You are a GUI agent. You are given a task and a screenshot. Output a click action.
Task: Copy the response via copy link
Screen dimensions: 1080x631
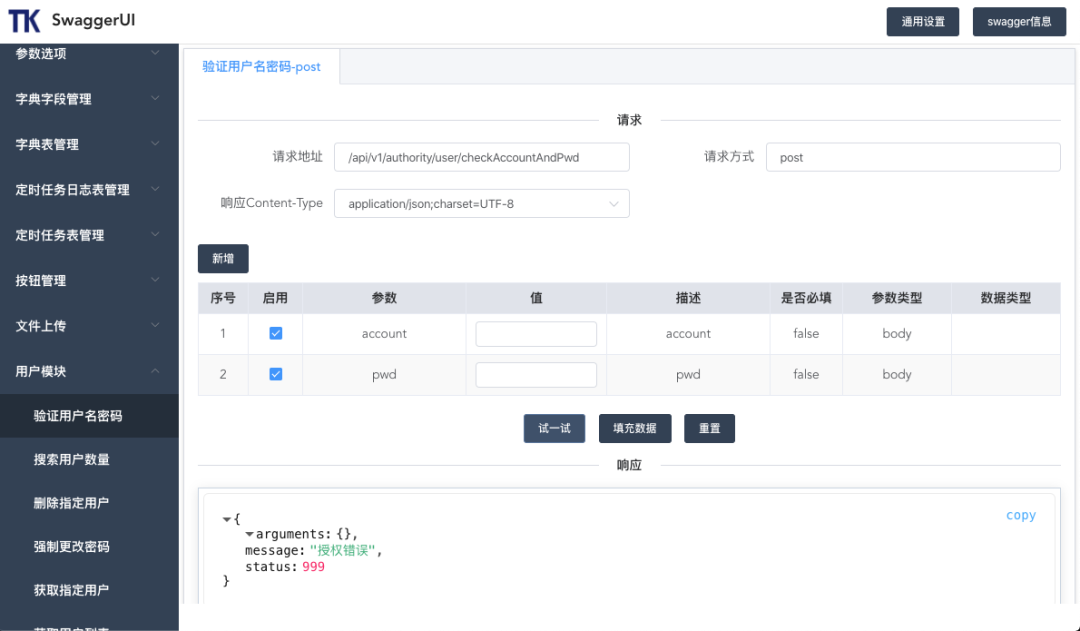click(1021, 515)
